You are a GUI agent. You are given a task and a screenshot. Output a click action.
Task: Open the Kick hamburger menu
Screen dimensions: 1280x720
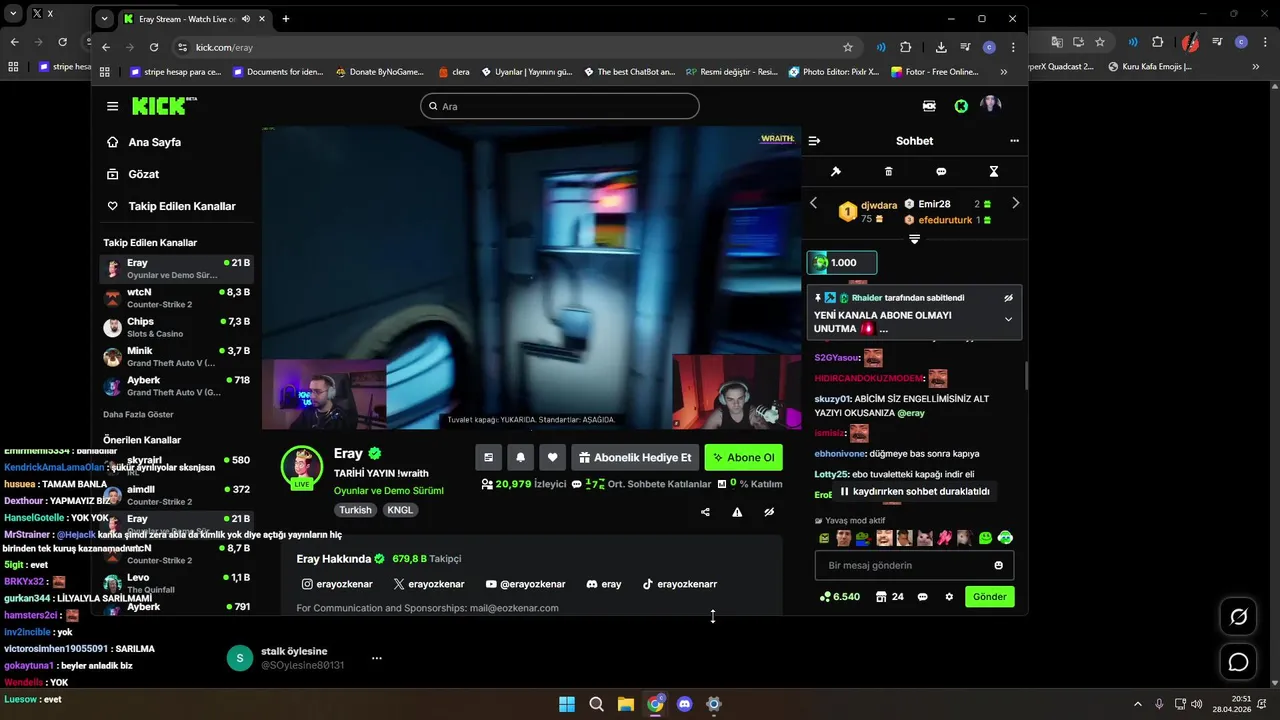(112, 106)
